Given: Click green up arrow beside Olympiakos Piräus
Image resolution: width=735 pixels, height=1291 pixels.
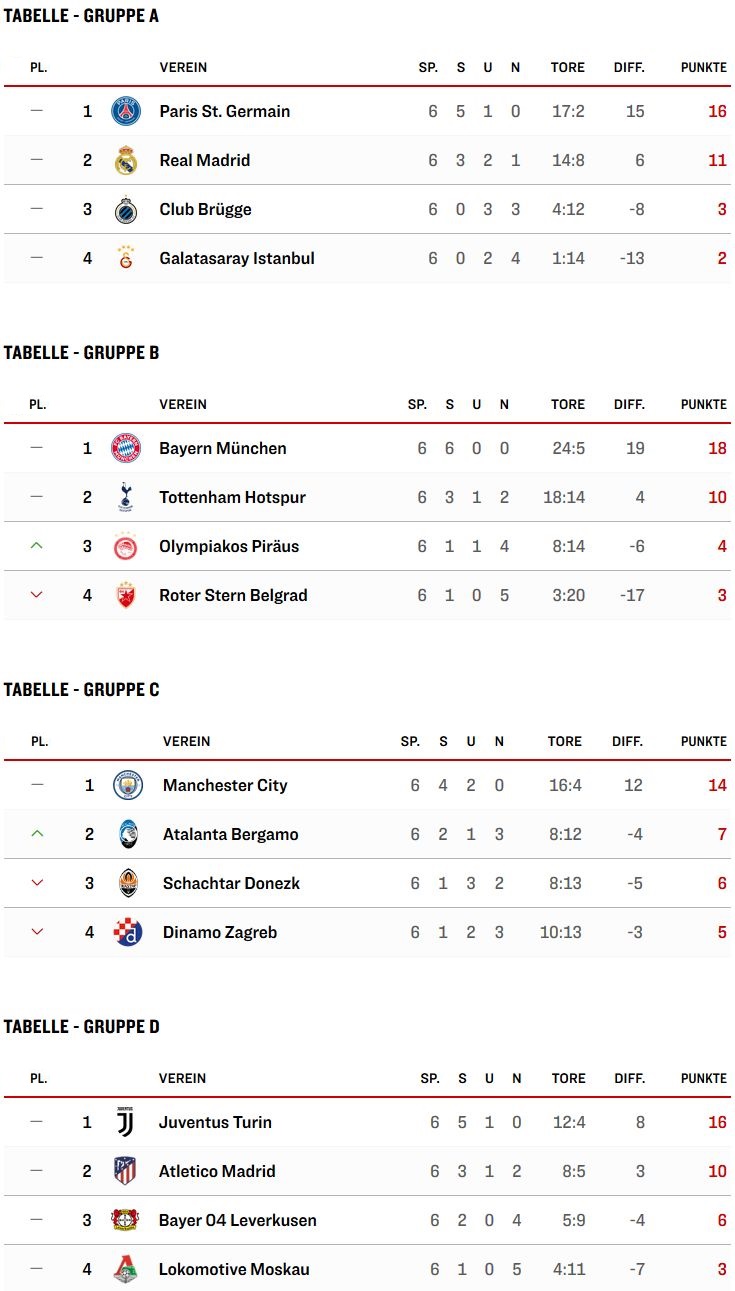Looking at the screenshot, I should pyautogui.click(x=37, y=546).
